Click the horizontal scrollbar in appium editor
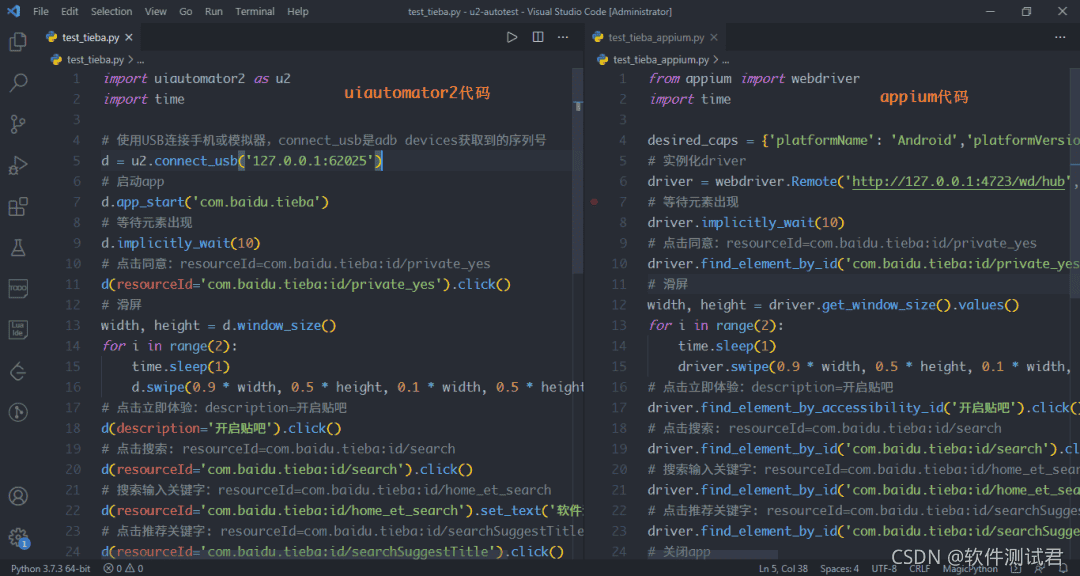This screenshot has width=1080, height=576. click(x=712, y=554)
